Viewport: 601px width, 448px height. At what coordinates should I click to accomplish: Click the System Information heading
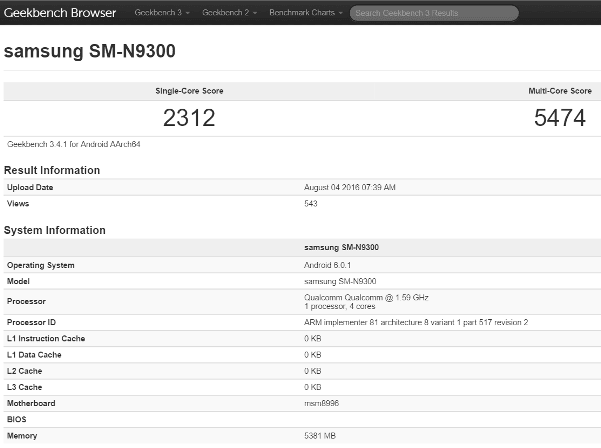(54, 230)
